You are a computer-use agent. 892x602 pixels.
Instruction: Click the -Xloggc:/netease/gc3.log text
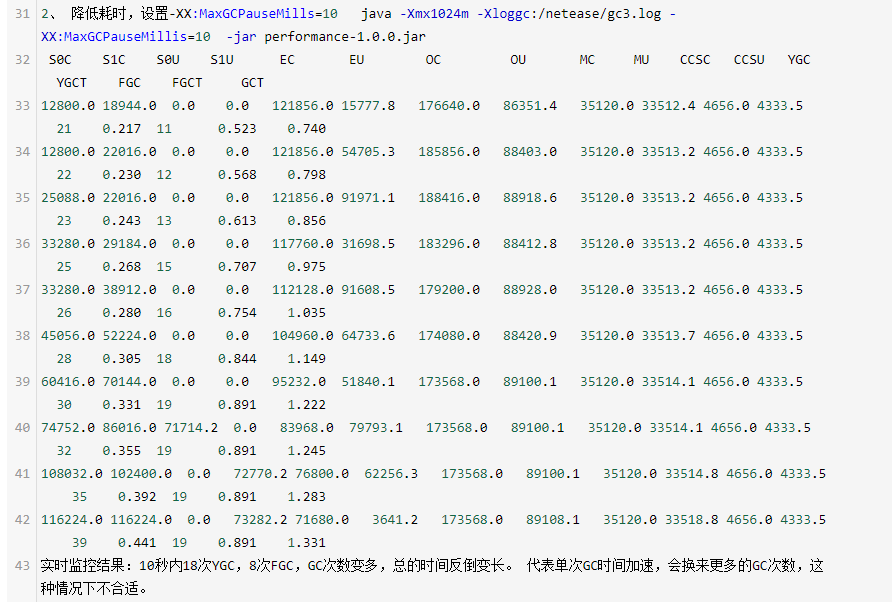pyautogui.click(x=569, y=14)
